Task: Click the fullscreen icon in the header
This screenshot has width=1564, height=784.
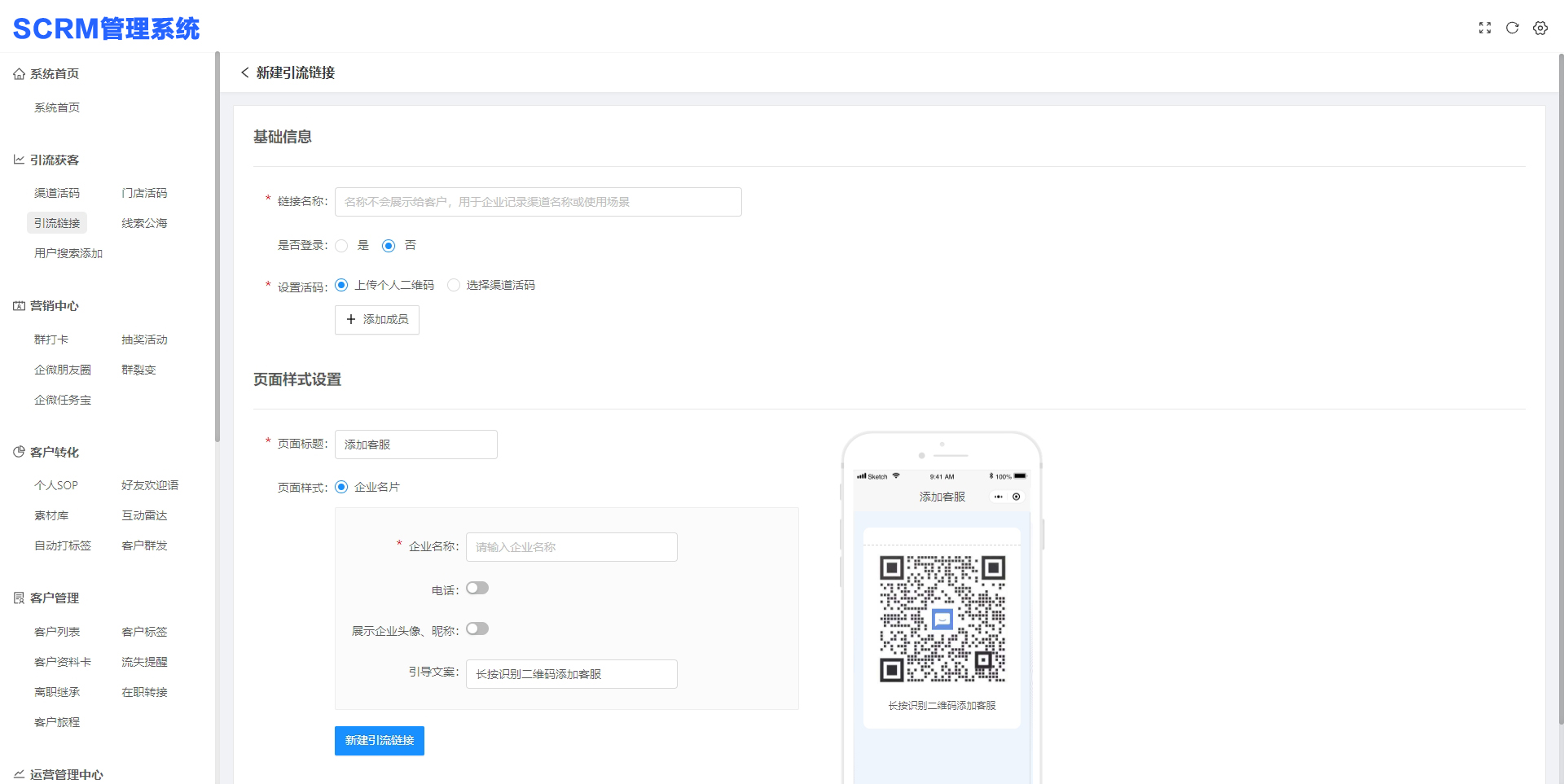Action: pyautogui.click(x=1485, y=28)
